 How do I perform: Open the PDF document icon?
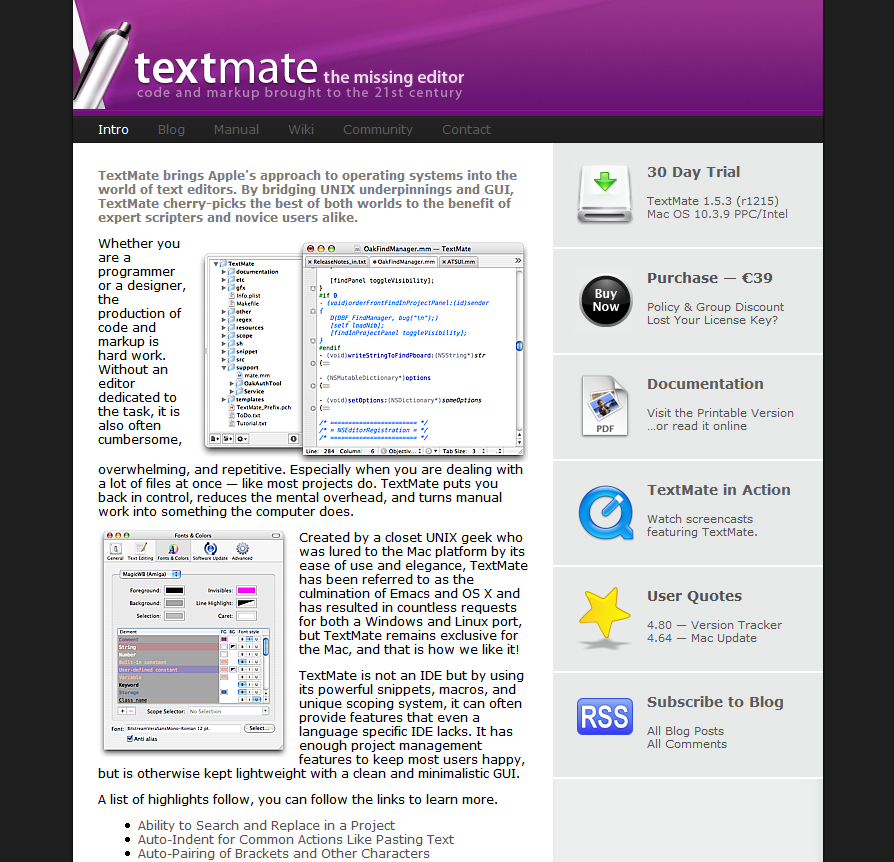605,406
